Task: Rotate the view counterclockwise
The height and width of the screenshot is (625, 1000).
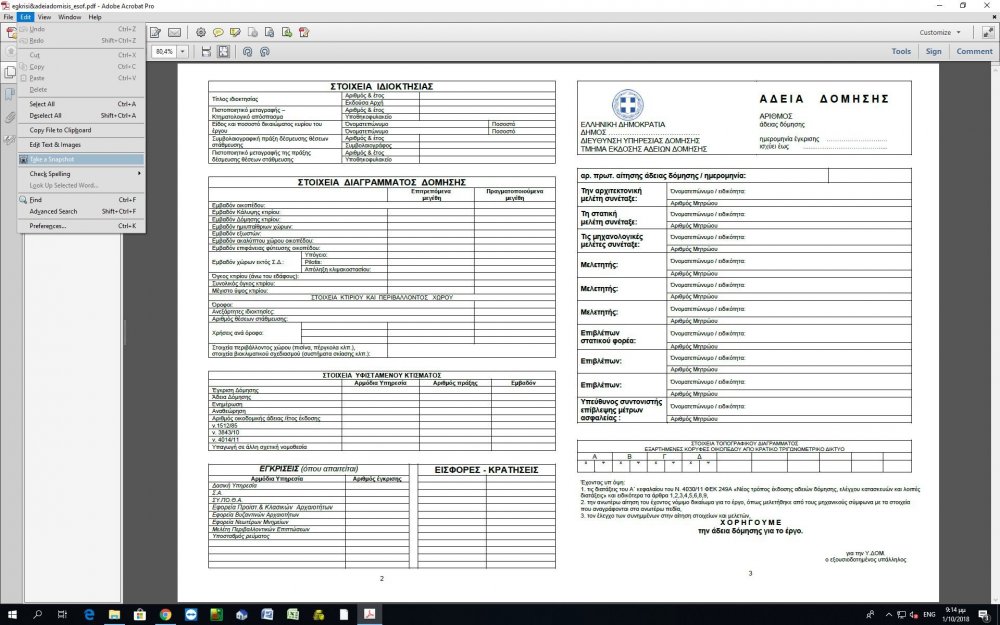Action: tap(246, 51)
